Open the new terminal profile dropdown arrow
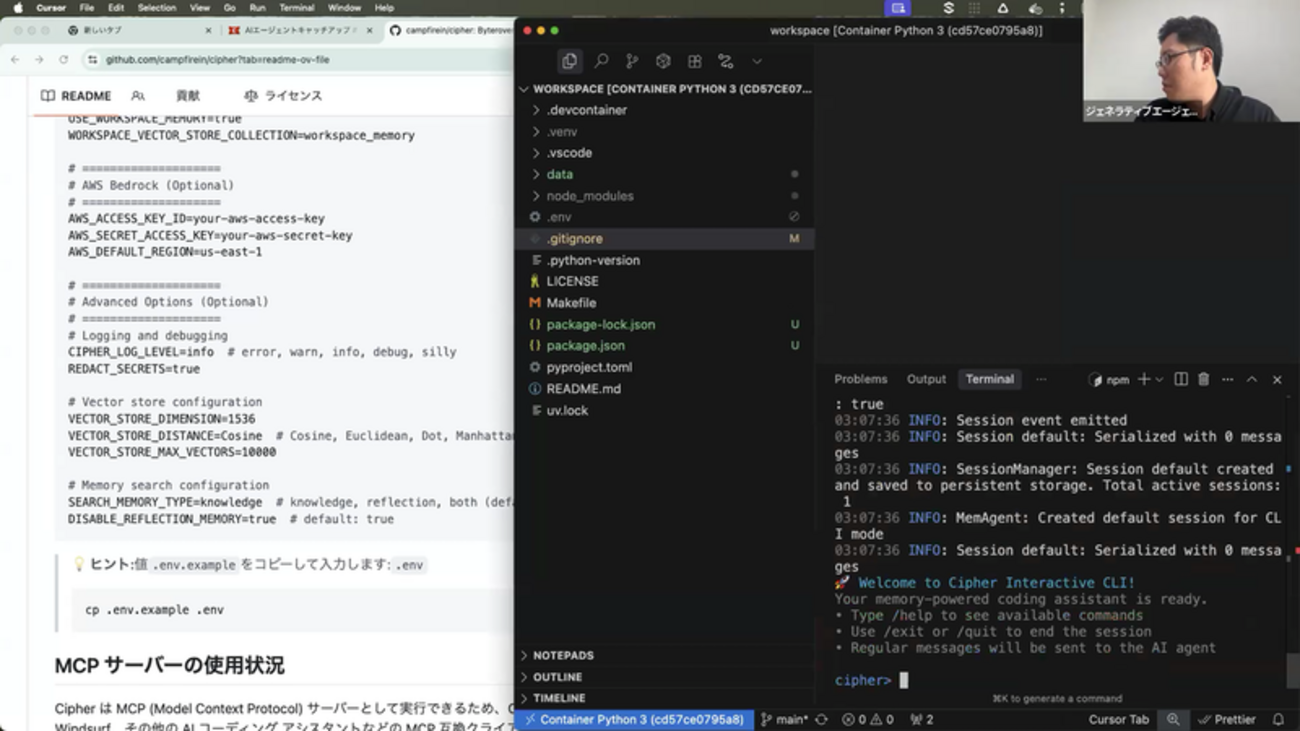 click(1160, 380)
